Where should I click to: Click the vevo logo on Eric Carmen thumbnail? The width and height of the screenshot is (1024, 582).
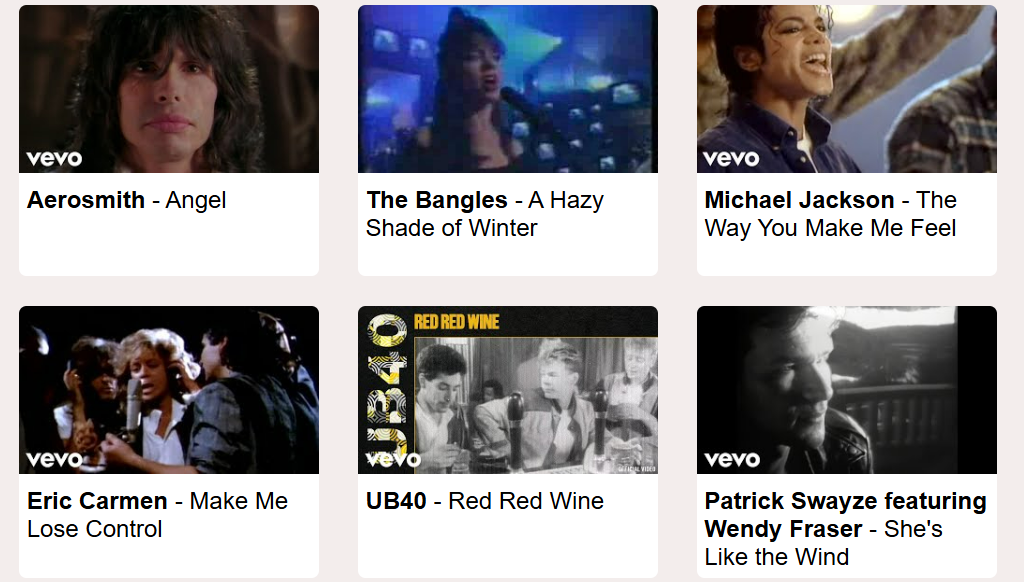pyautogui.click(x=54, y=460)
